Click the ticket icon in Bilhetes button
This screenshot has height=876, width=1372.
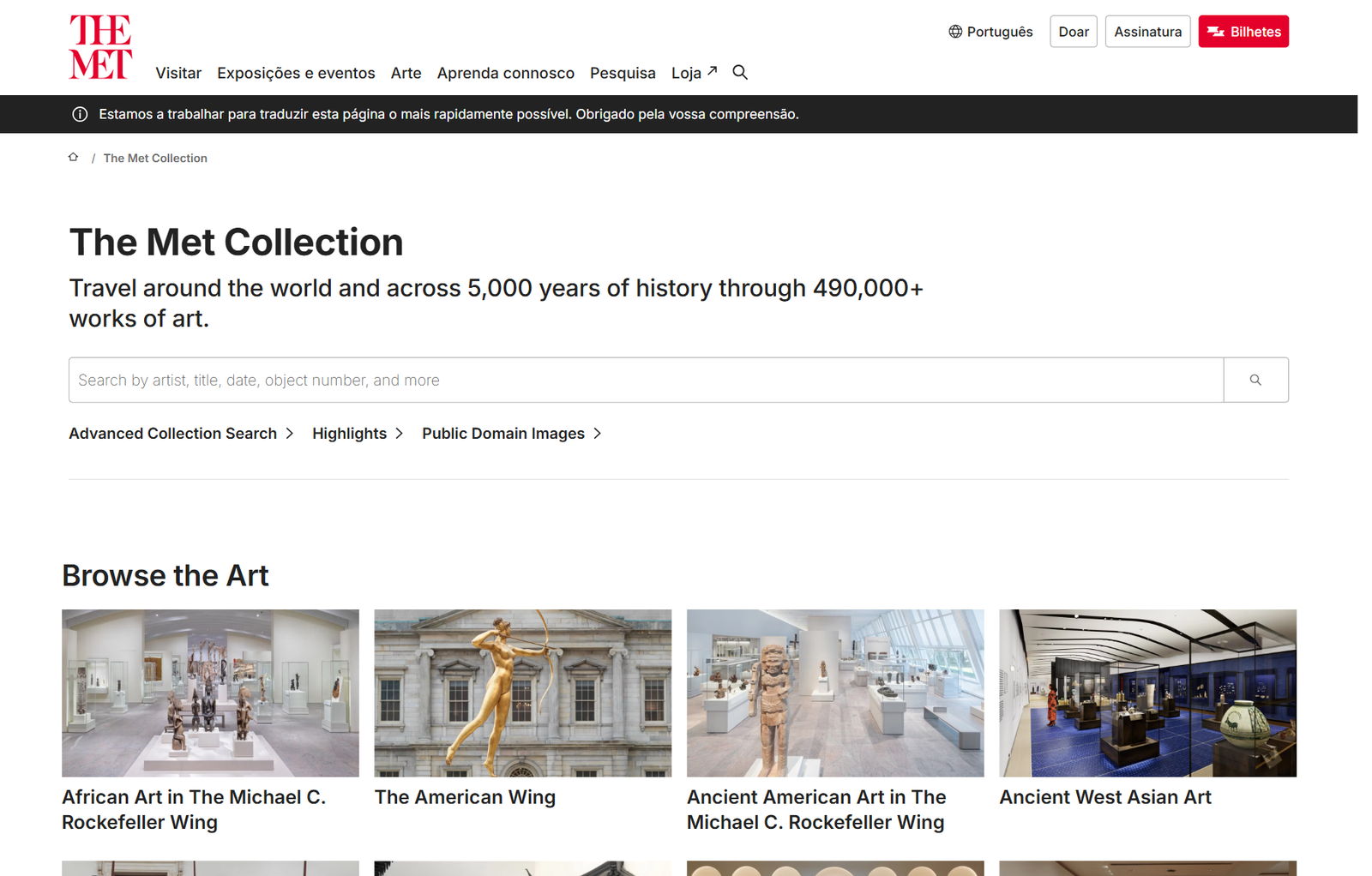pos(1216,32)
